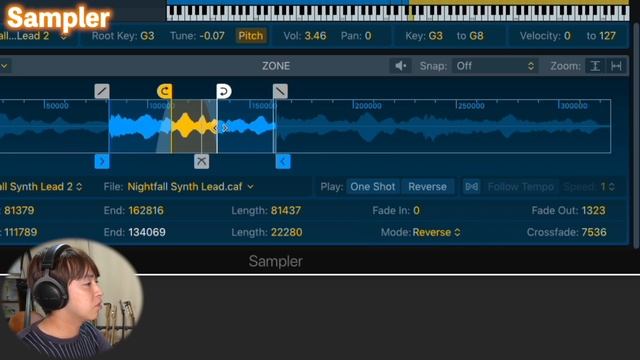Select the blue sample end marker
The image size is (640, 360).
pos(283,161)
